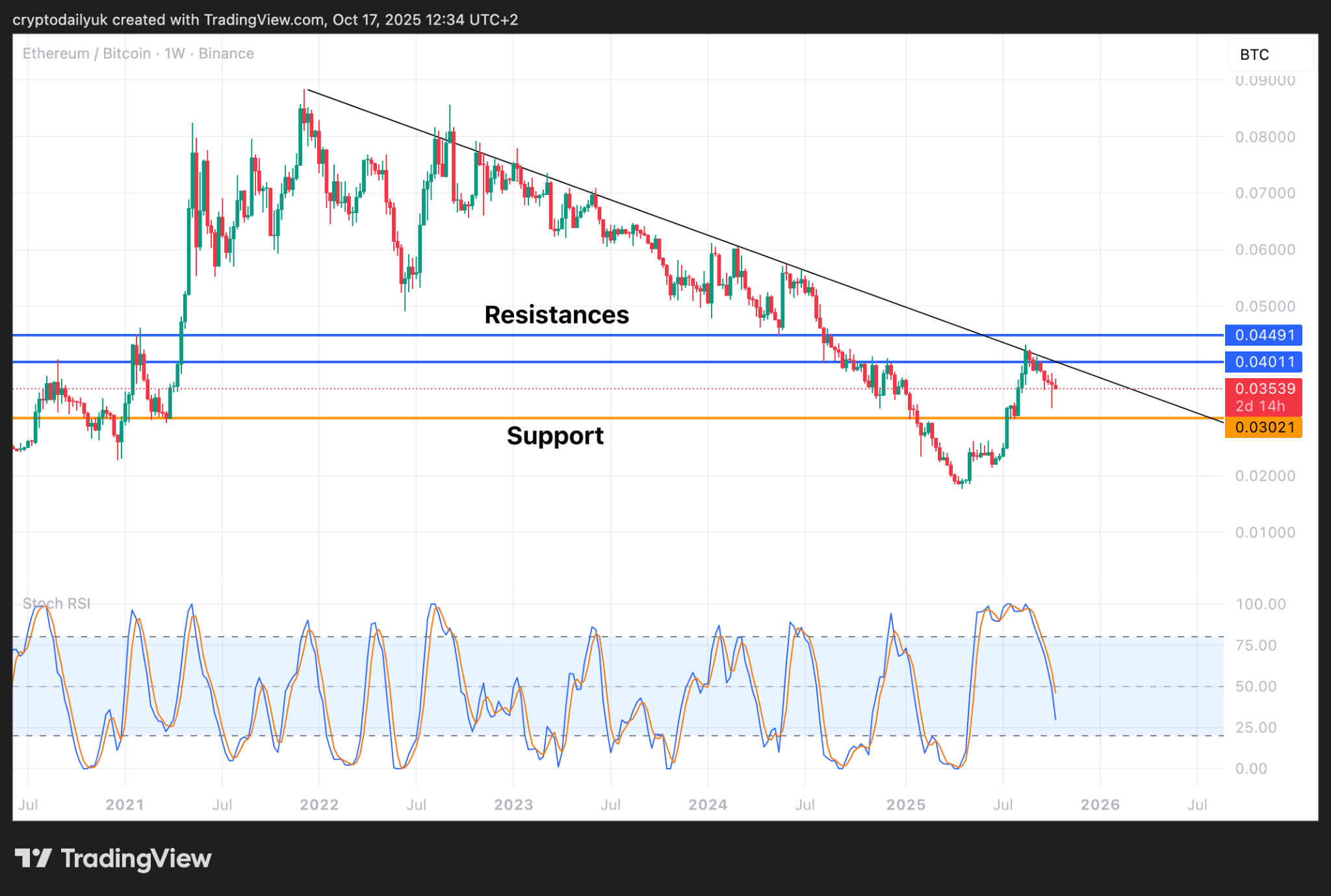
Task: Select the 'Support' text annotation
Action: point(556,435)
